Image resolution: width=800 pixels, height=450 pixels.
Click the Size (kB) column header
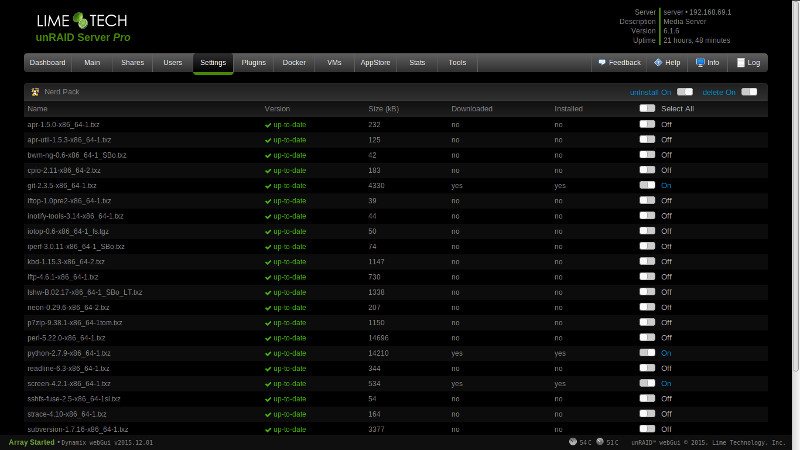[384, 109]
